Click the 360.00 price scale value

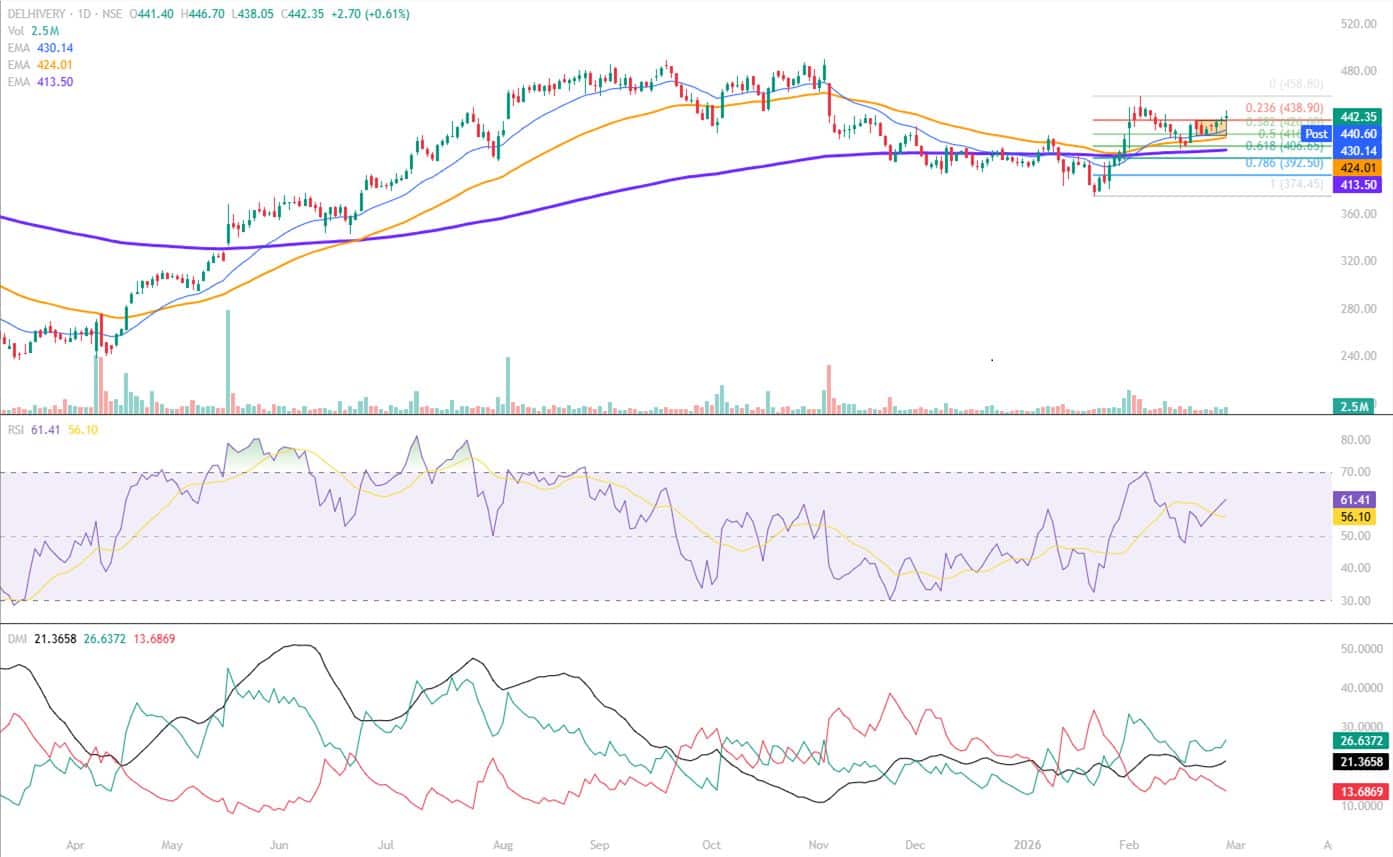click(1360, 214)
